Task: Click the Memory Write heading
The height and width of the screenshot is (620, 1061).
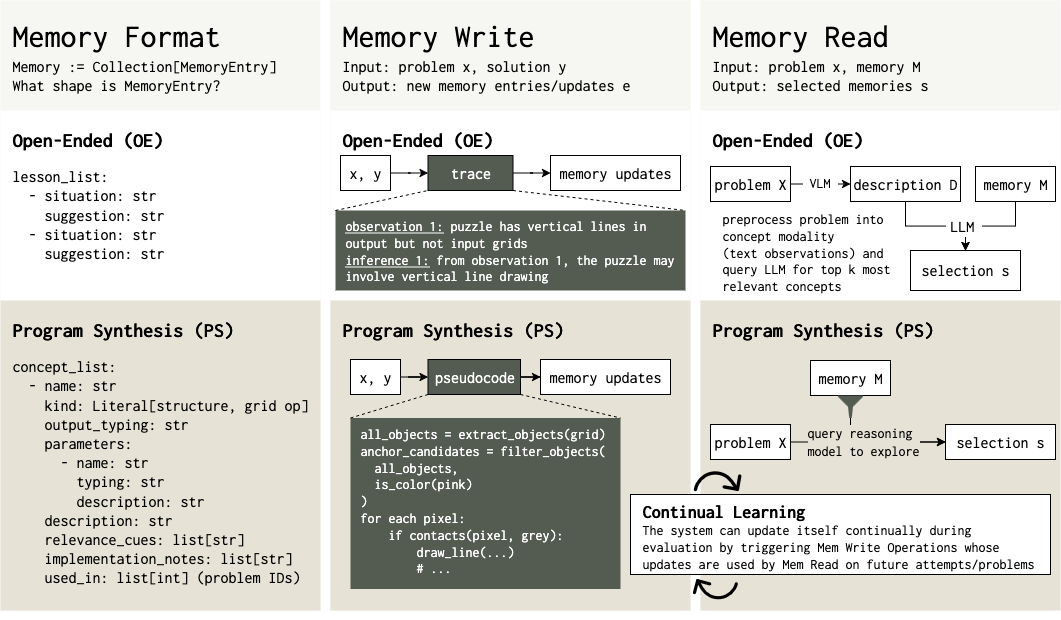Action: [x=437, y=38]
